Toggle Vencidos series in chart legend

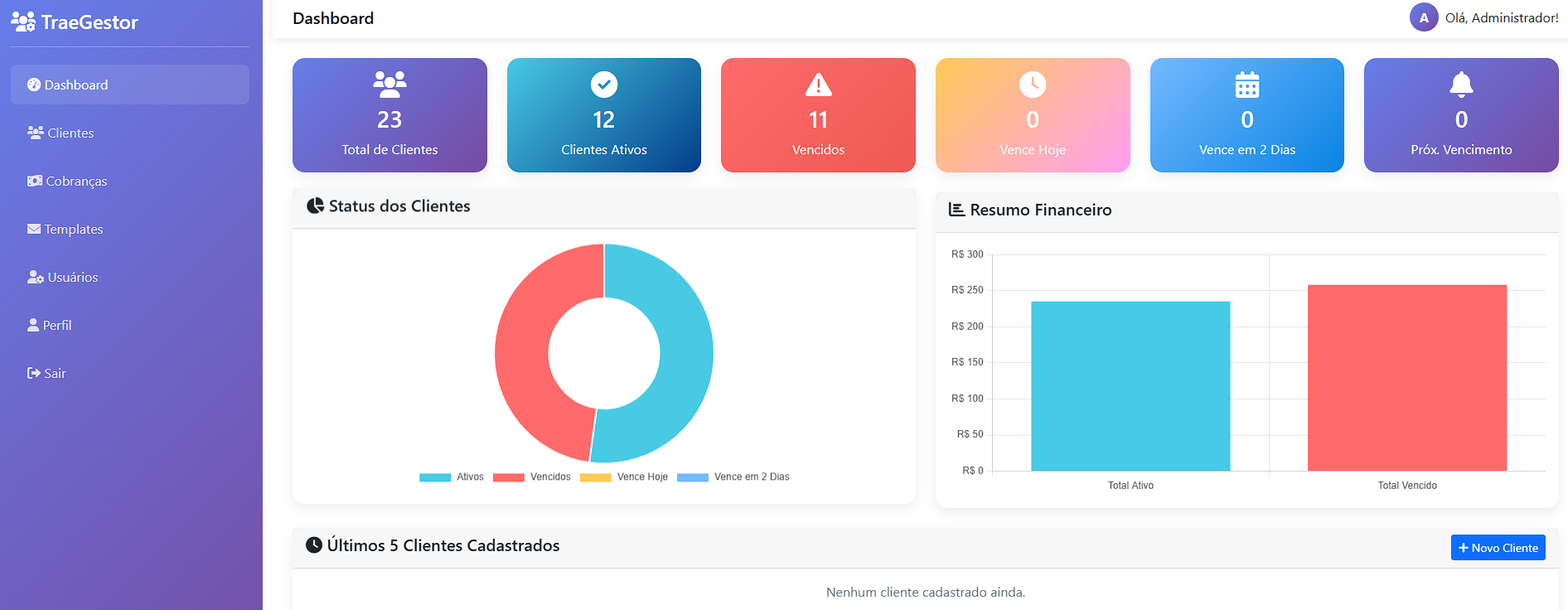coord(532,477)
